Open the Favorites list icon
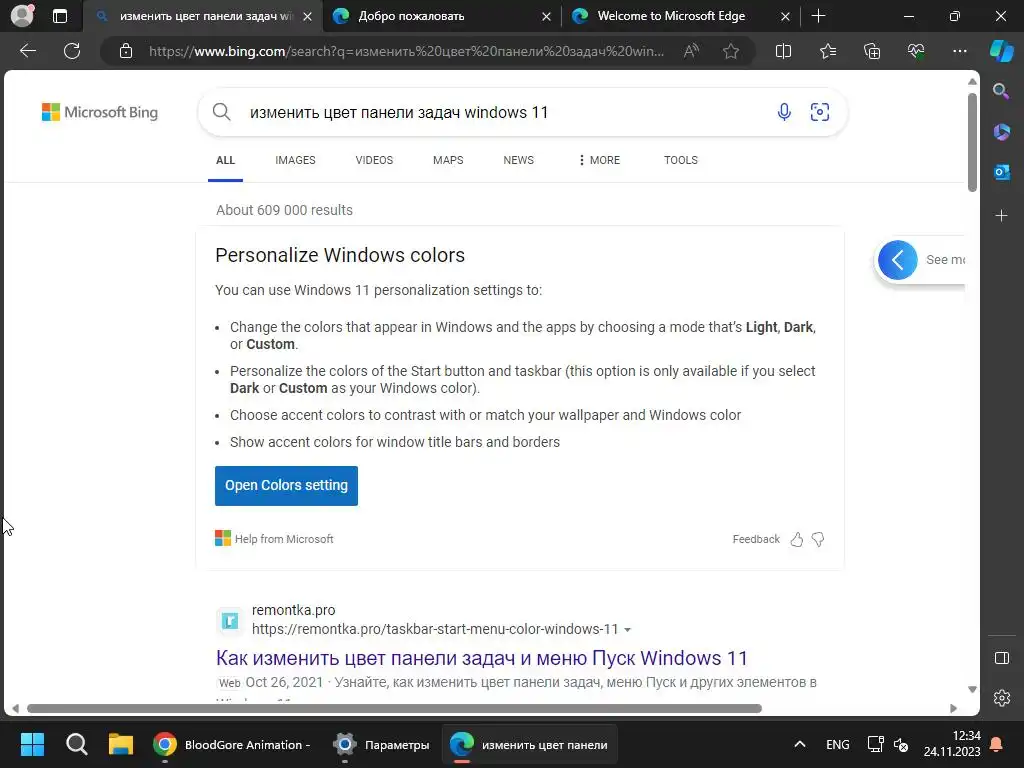This screenshot has height=768, width=1024. coord(827,51)
